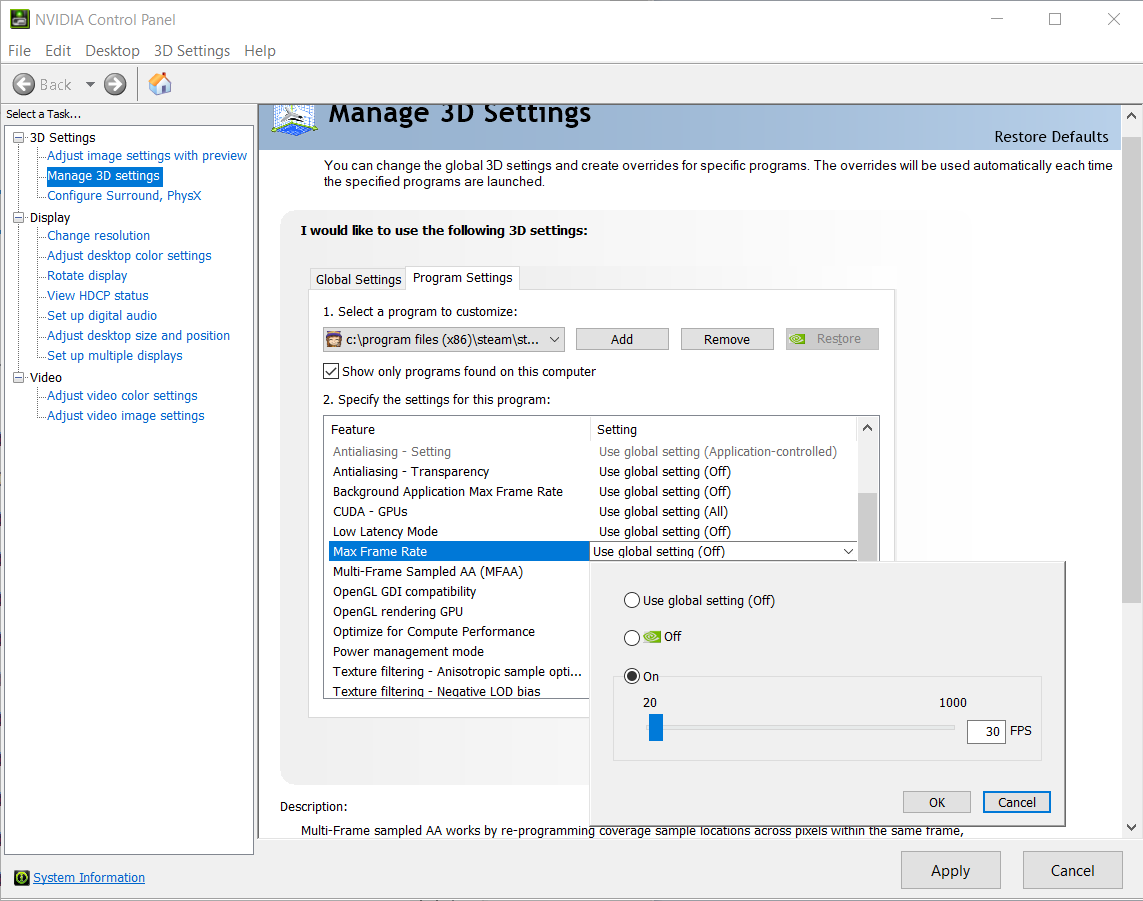This screenshot has height=901, width=1143.
Task: Open 'Configure Surround, PhysX' task
Action: point(124,195)
